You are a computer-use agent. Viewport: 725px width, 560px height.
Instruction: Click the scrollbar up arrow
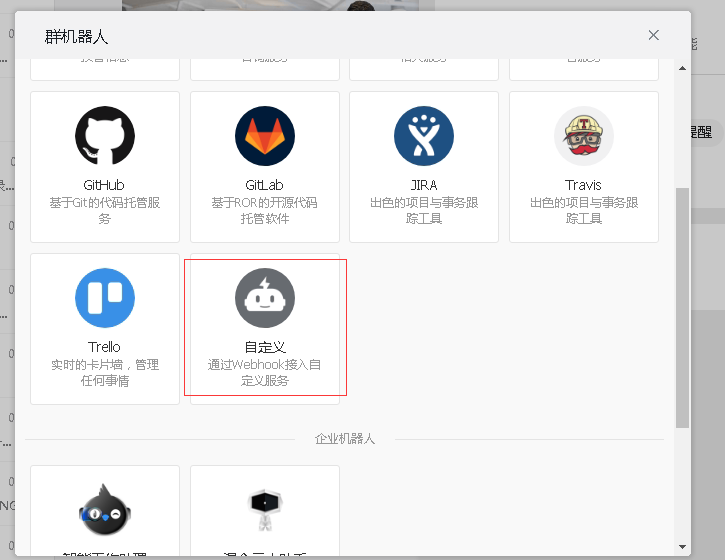click(x=683, y=67)
